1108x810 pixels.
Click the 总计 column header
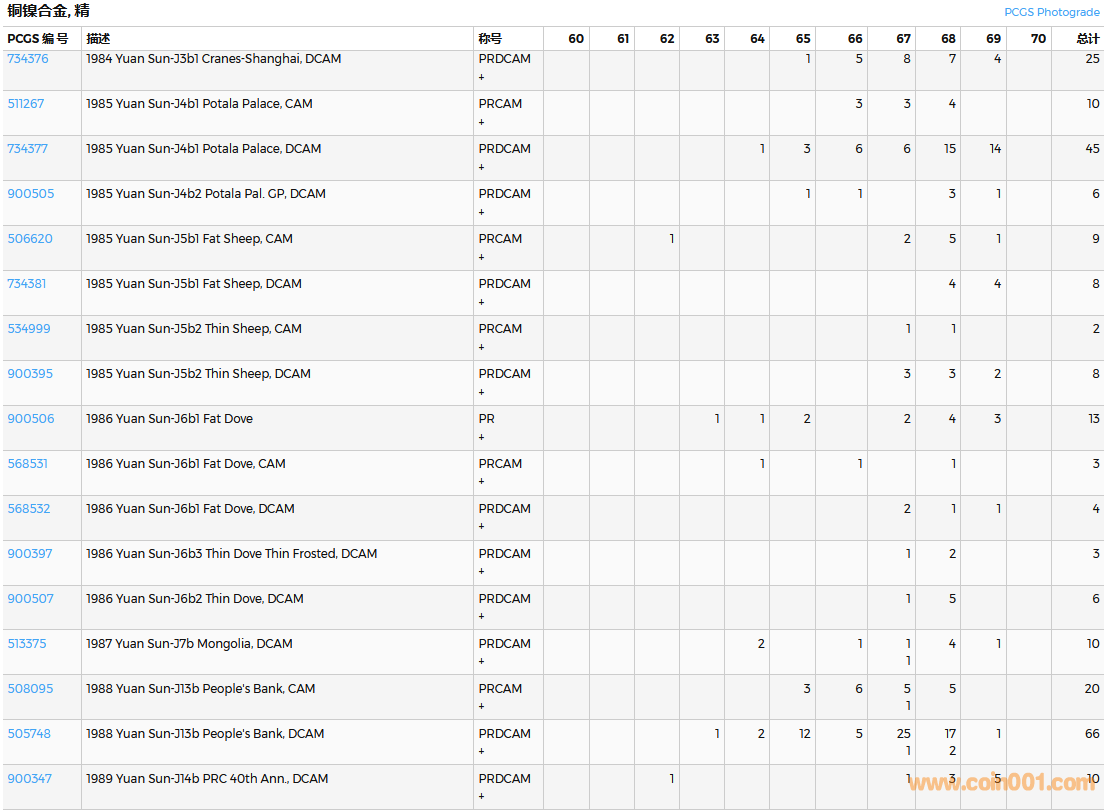click(1088, 39)
